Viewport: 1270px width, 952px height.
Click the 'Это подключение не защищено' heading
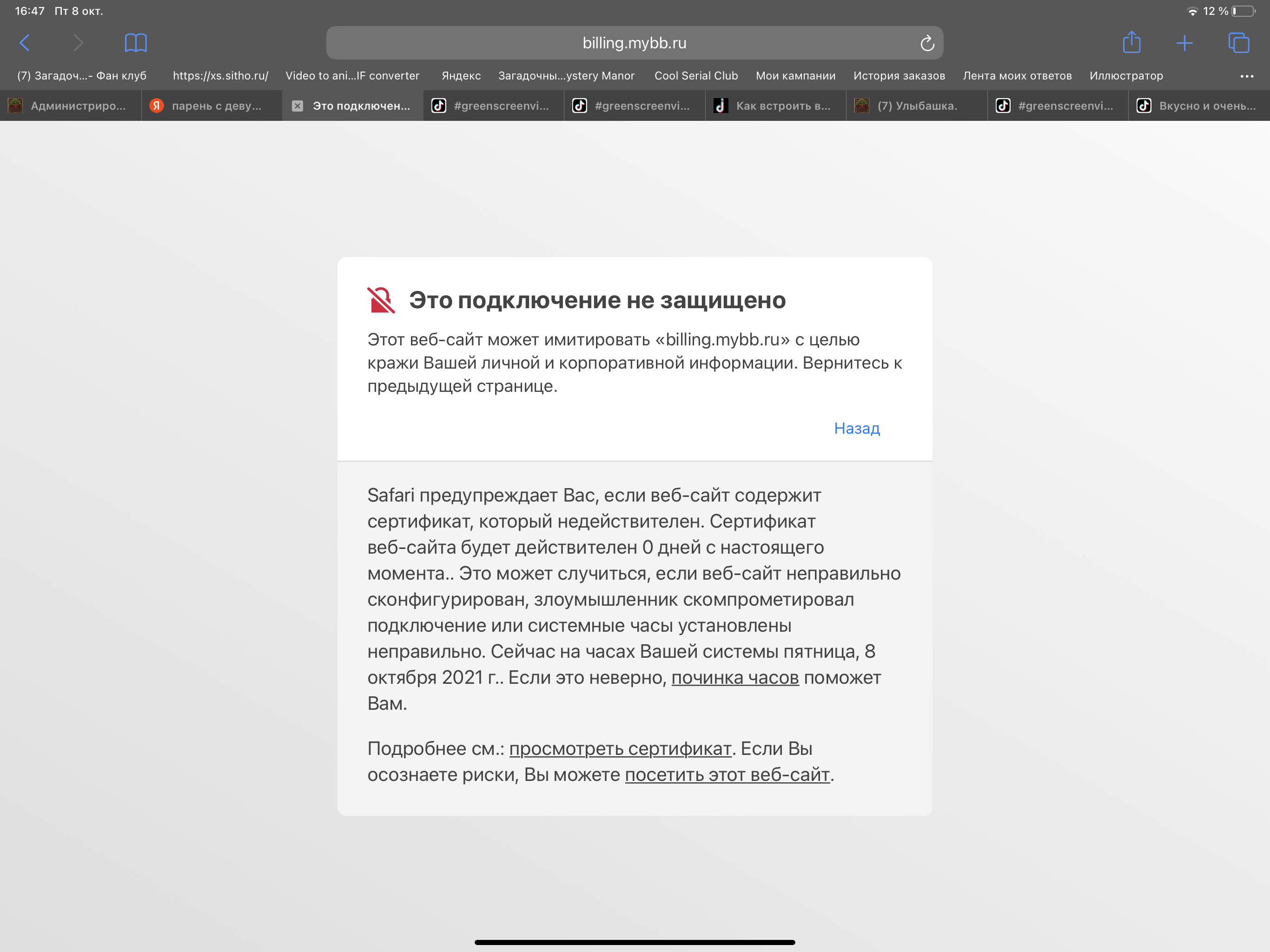click(597, 300)
